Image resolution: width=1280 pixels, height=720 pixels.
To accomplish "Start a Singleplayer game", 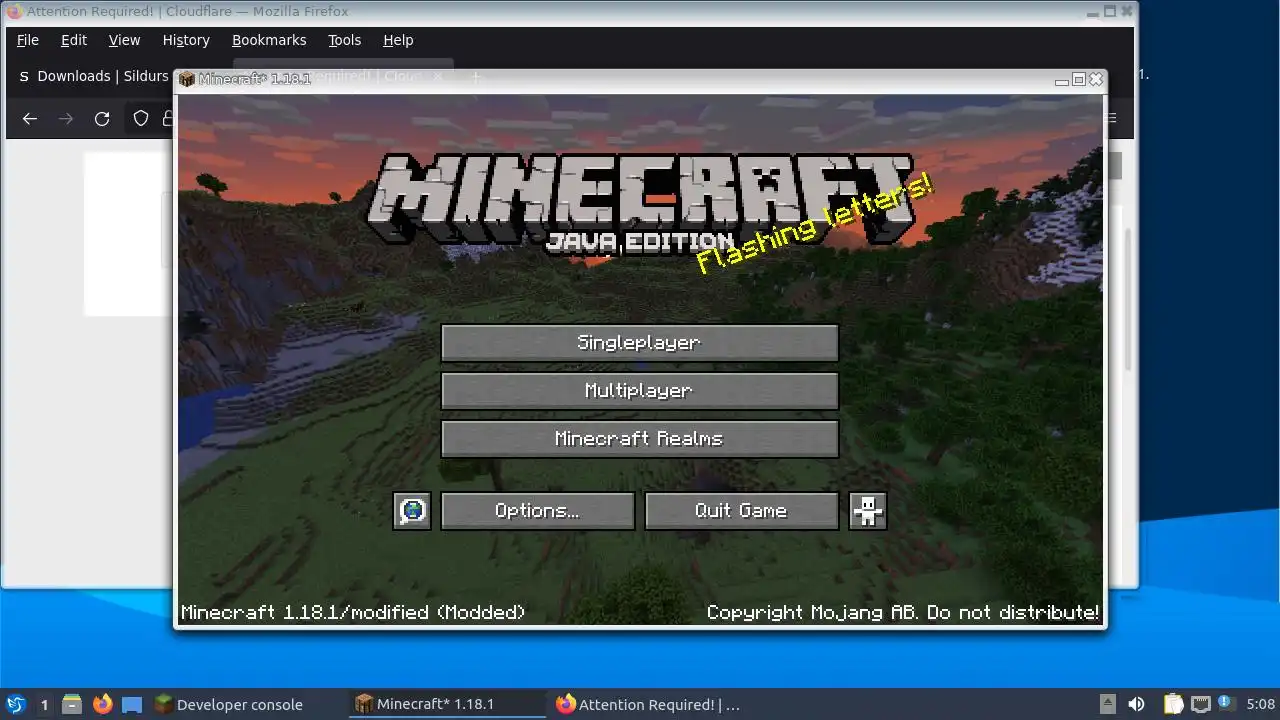I will tap(639, 342).
